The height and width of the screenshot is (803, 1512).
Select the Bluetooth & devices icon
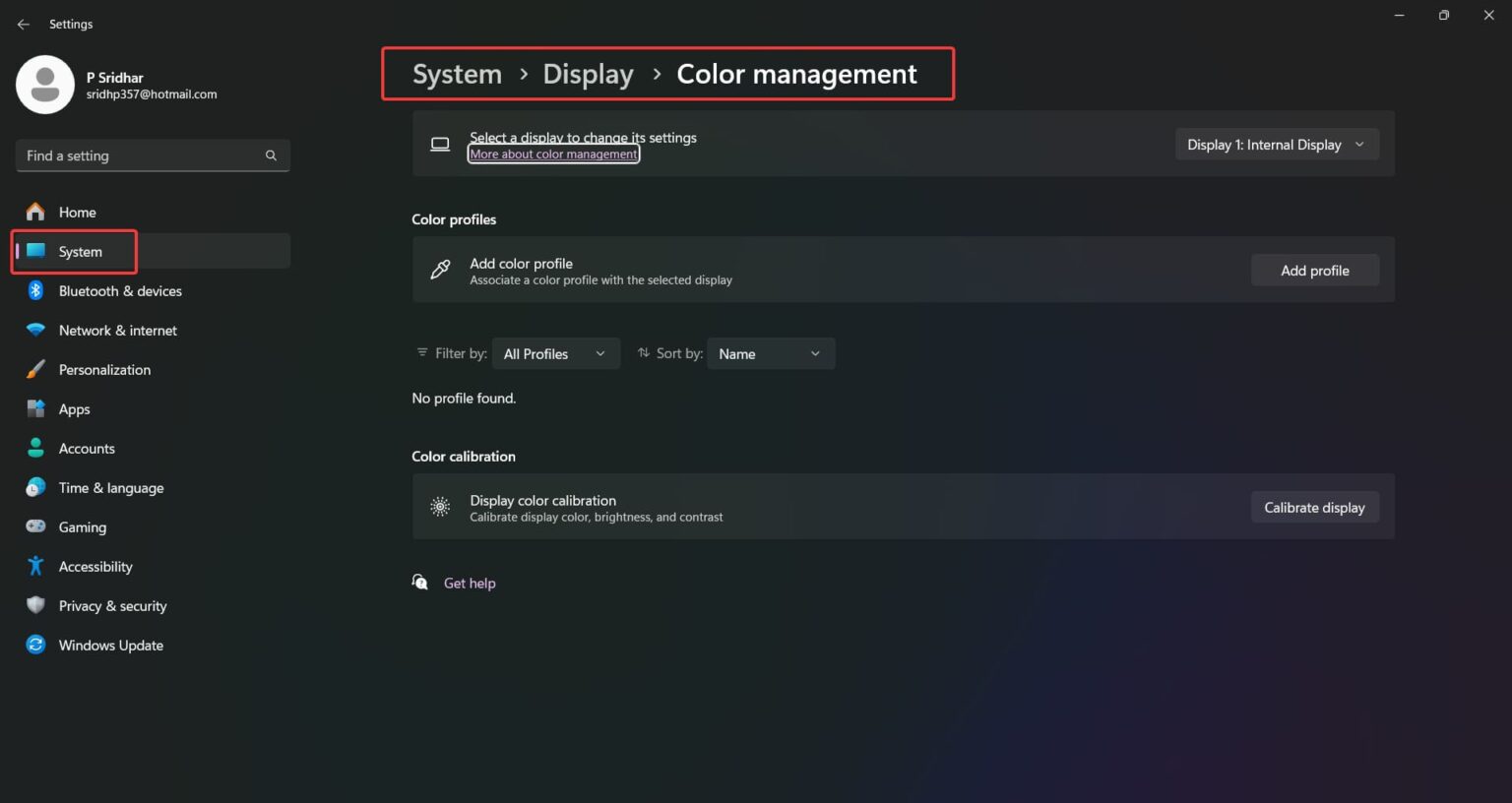click(35, 290)
